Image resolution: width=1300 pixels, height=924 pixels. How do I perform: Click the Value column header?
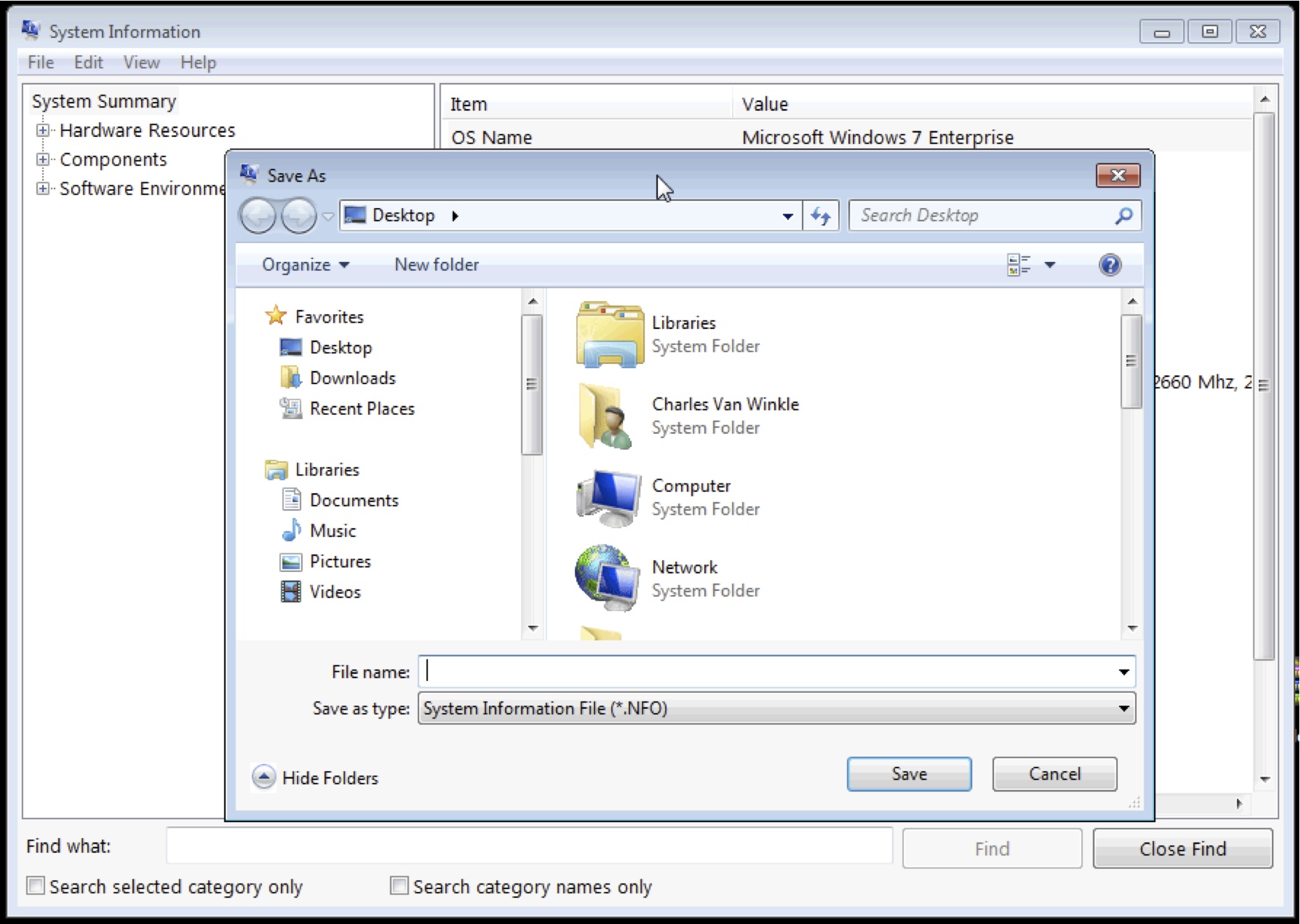[992, 104]
